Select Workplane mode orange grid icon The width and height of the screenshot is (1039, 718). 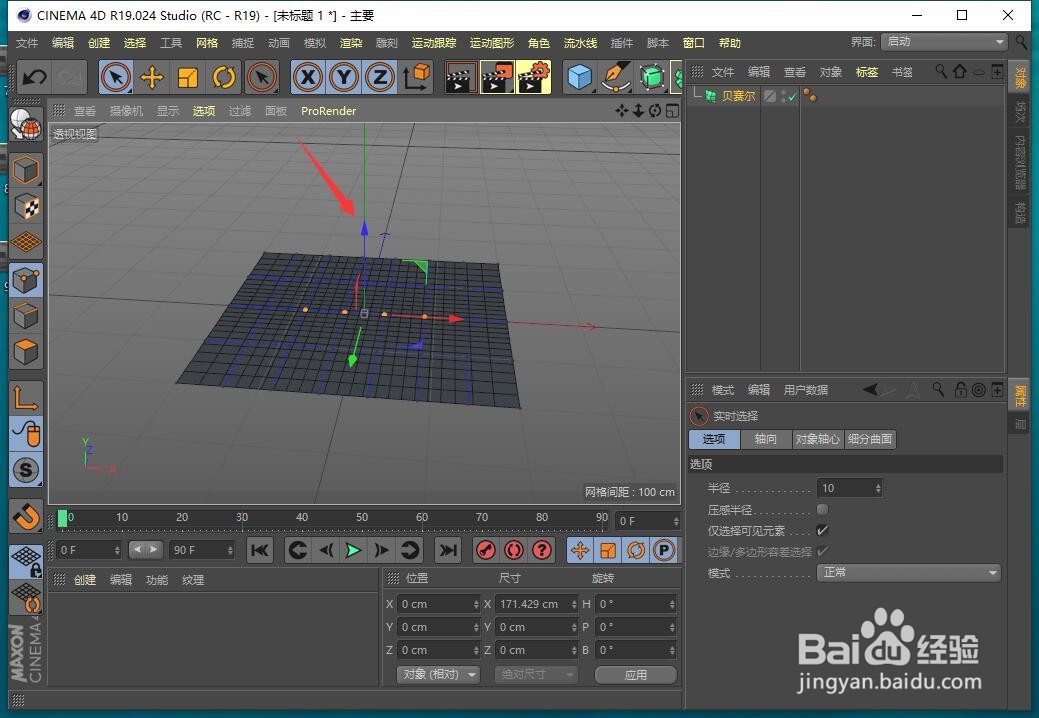[x=26, y=242]
